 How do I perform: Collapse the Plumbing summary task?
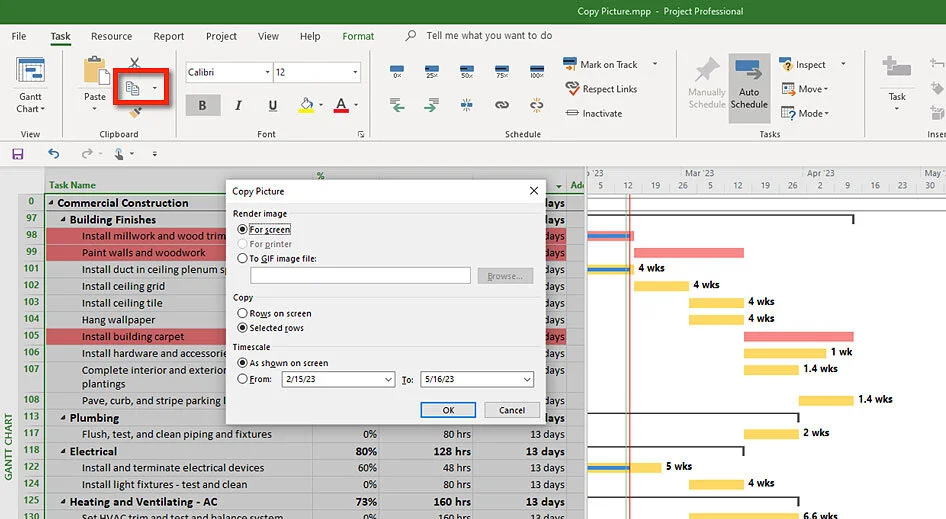pyautogui.click(x=63, y=418)
